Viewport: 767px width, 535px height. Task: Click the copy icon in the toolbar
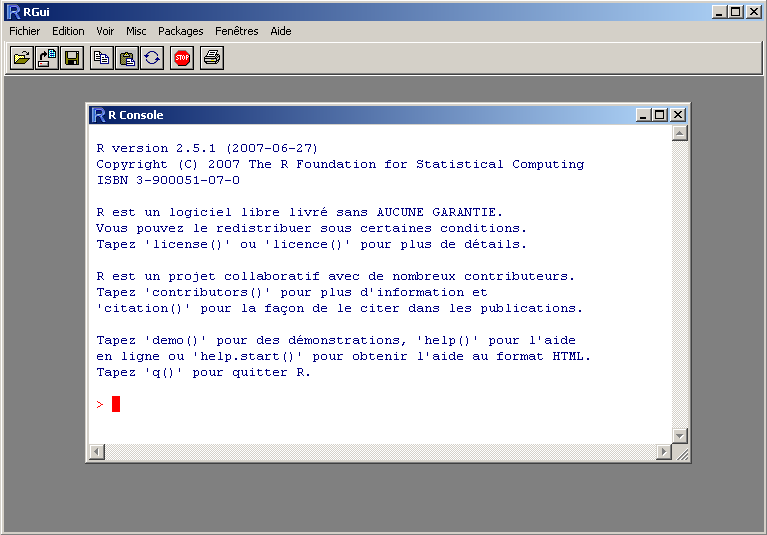[101, 58]
